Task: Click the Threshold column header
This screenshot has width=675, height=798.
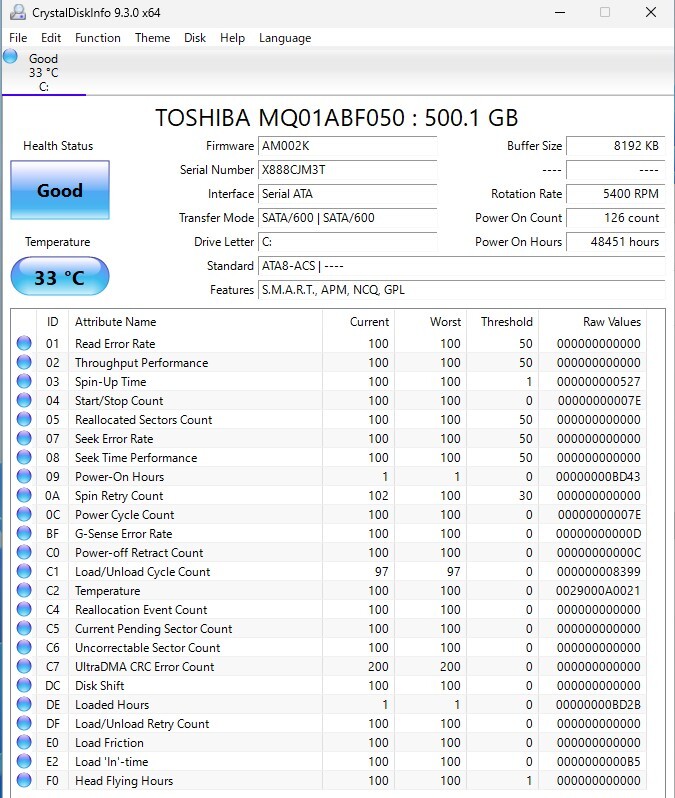Action: (502, 322)
